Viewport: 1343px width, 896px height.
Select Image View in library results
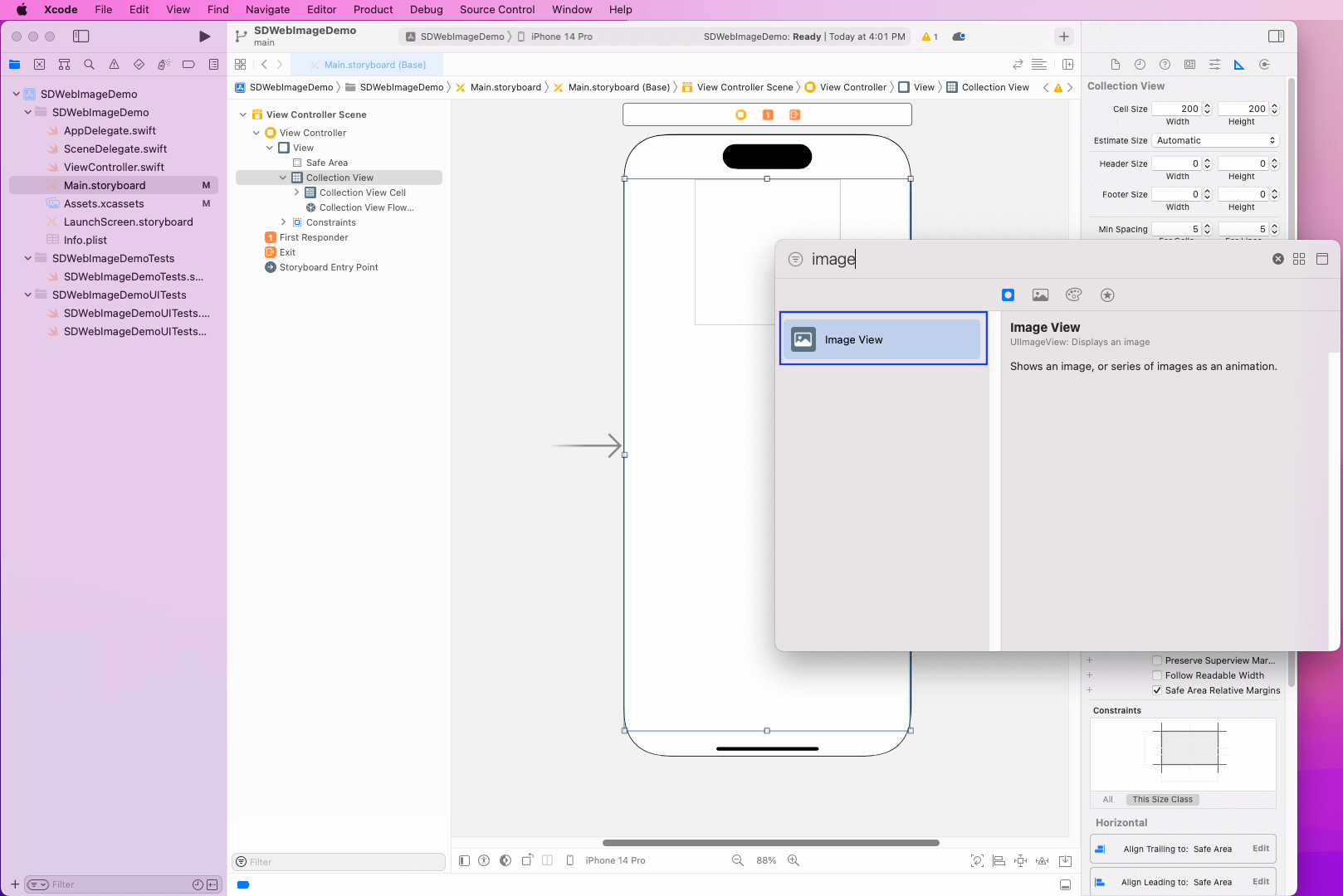point(882,339)
